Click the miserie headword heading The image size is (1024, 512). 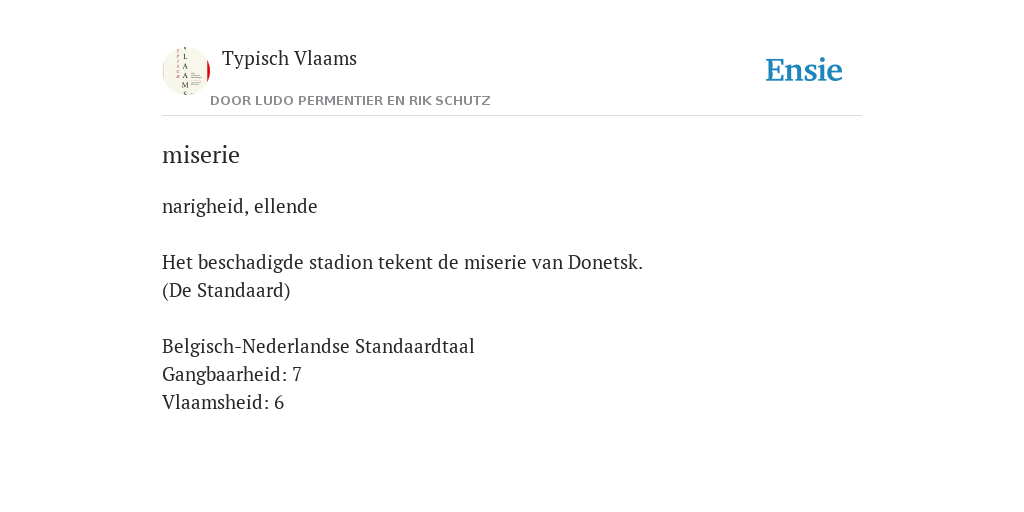201,155
